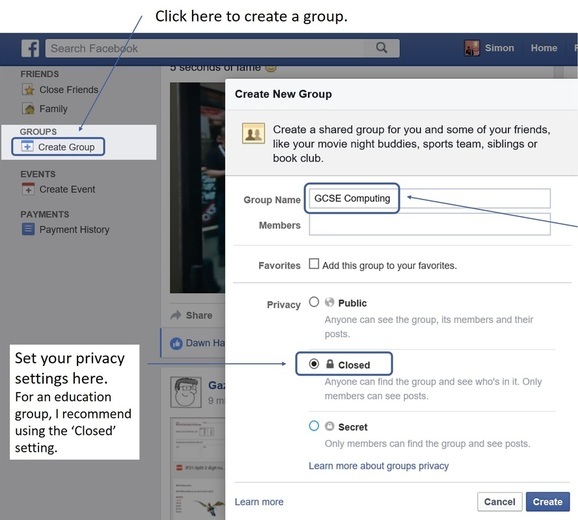Click the search magnifier icon

tap(382, 48)
